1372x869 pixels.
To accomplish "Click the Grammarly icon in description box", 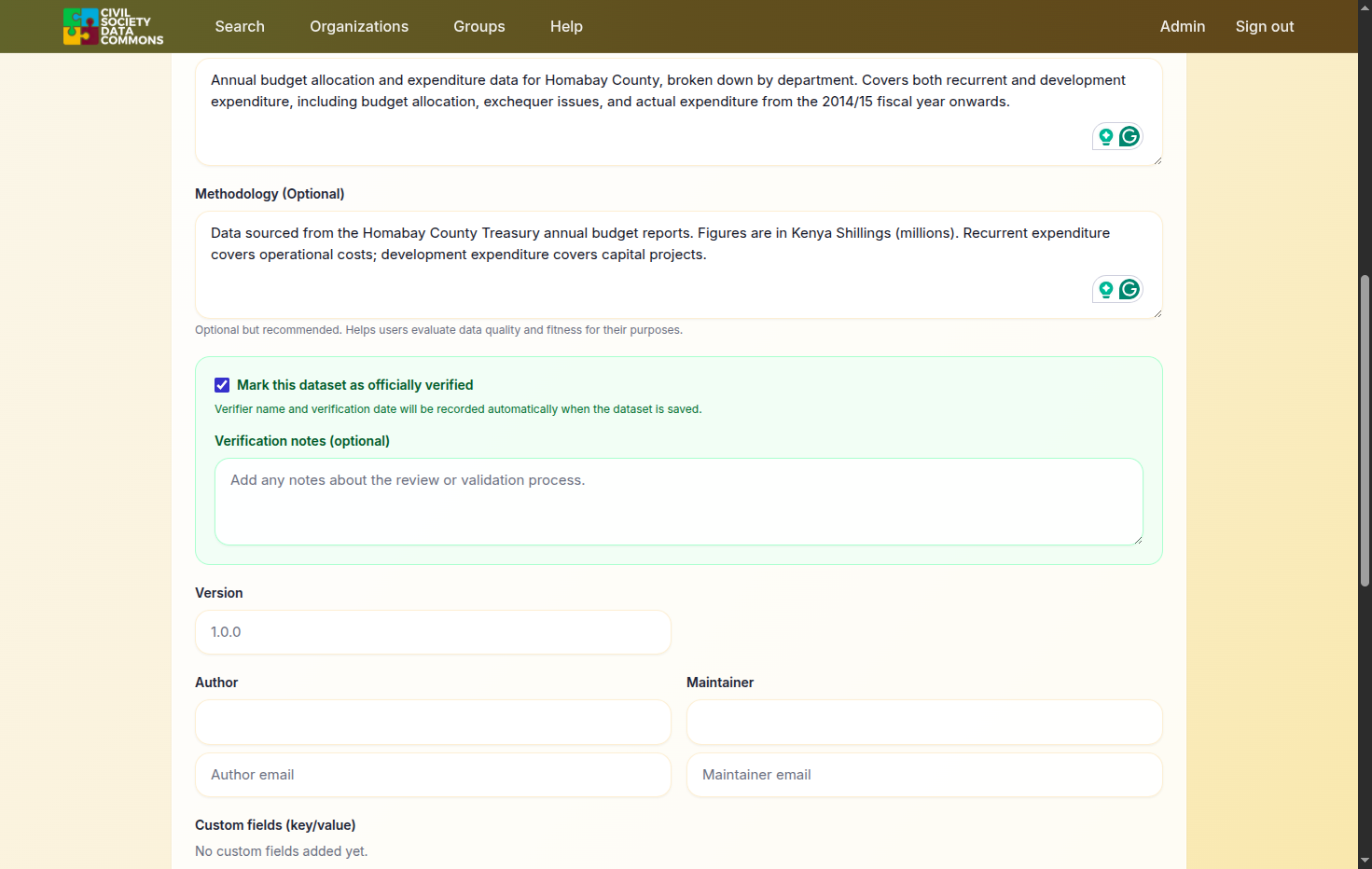I will tap(1129, 137).
